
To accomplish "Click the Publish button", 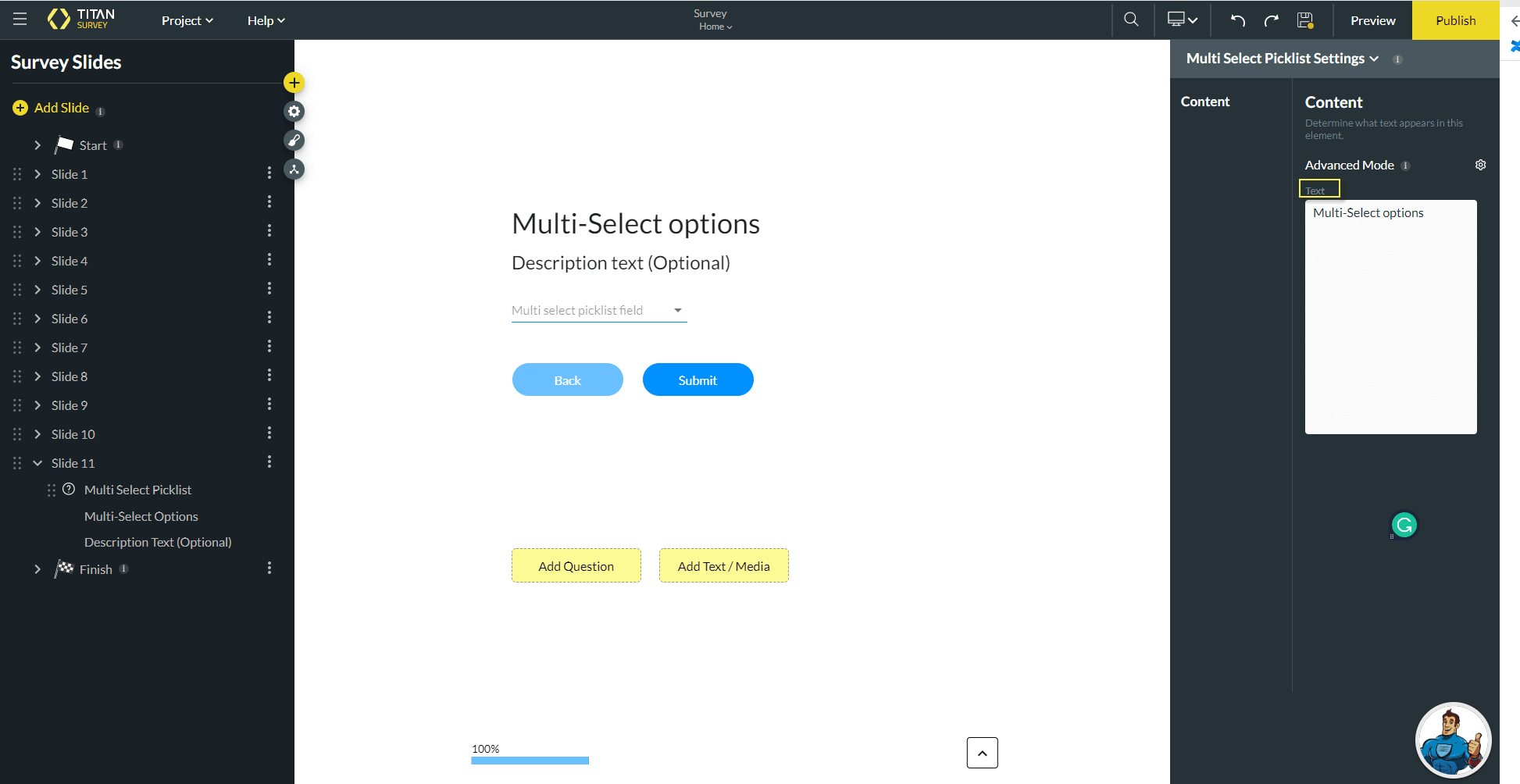I will tap(1454, 20).
